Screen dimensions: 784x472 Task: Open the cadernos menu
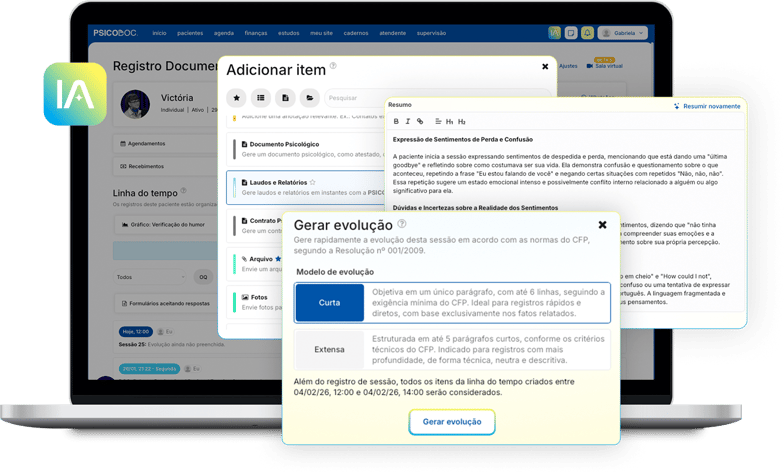coord(356,33)
